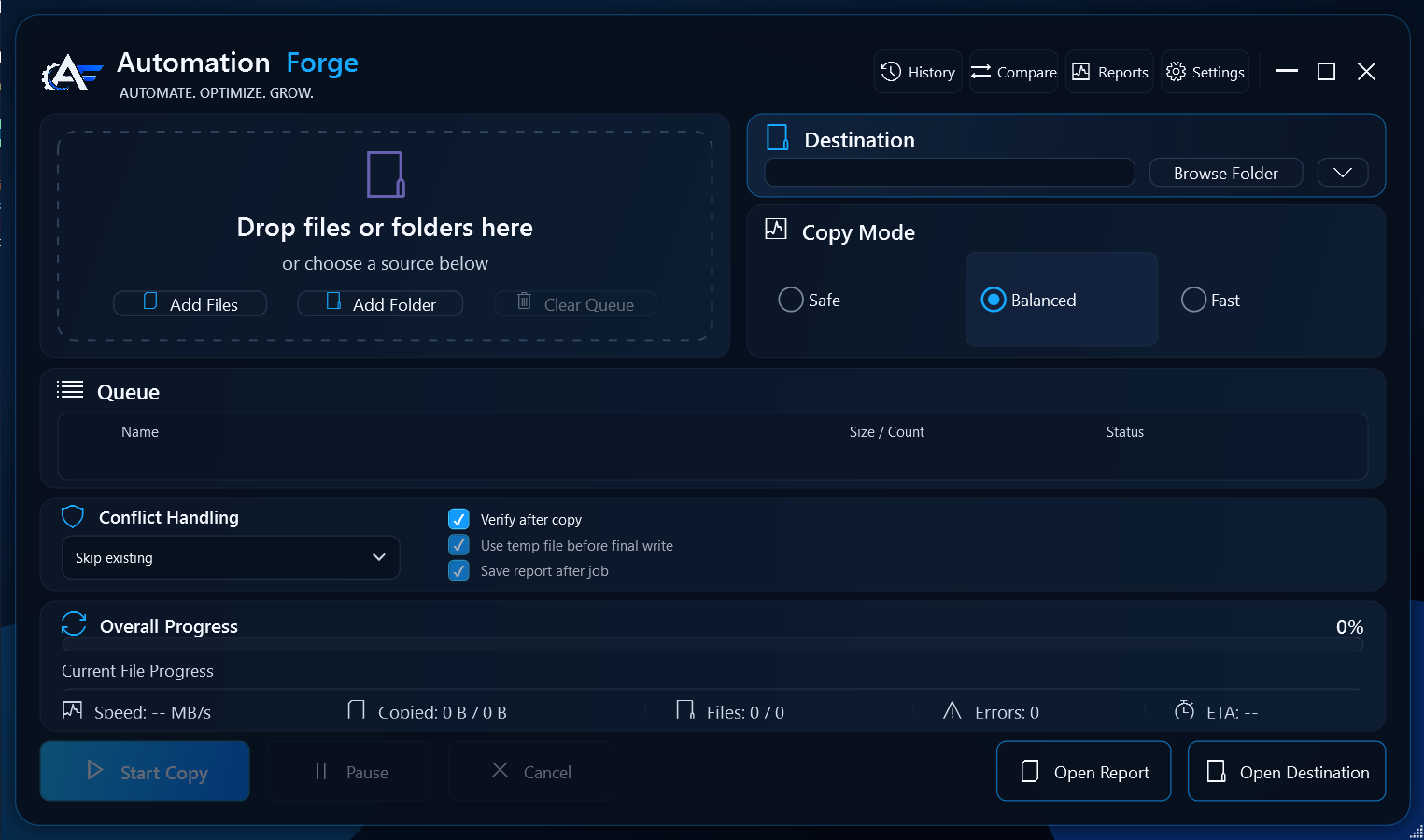The height and width of the screenshot is (840, 1424).
Task: Select the Safe copy mode
Action: click(810, 300)
